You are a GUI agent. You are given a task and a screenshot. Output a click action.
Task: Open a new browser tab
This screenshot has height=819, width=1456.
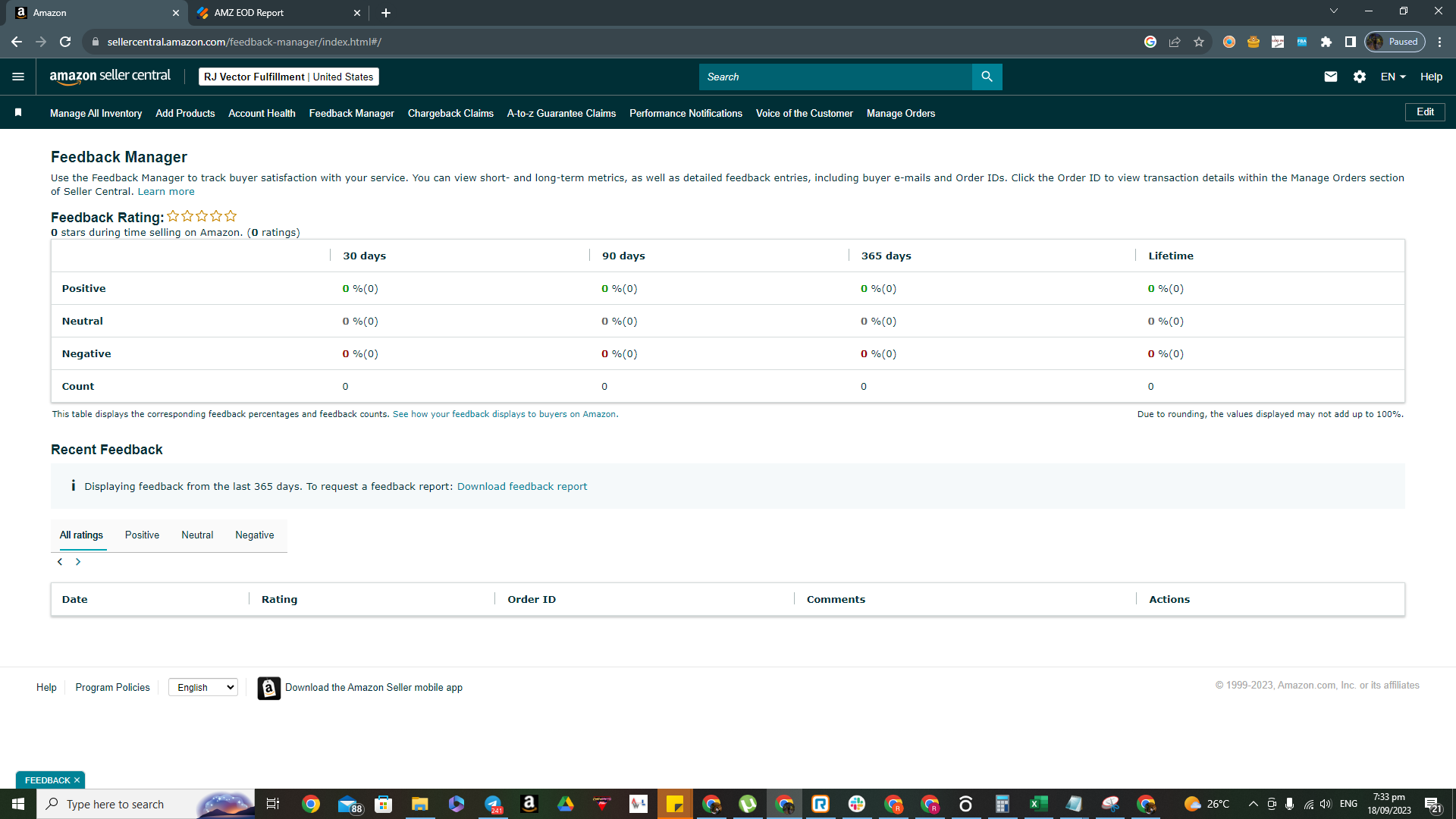pos(386,13)
